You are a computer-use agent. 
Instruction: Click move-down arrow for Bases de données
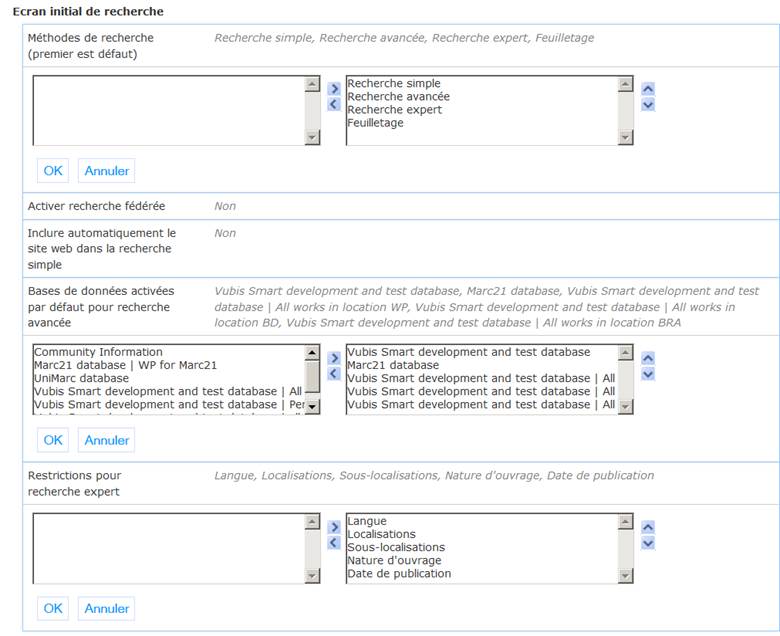(648, 374)
